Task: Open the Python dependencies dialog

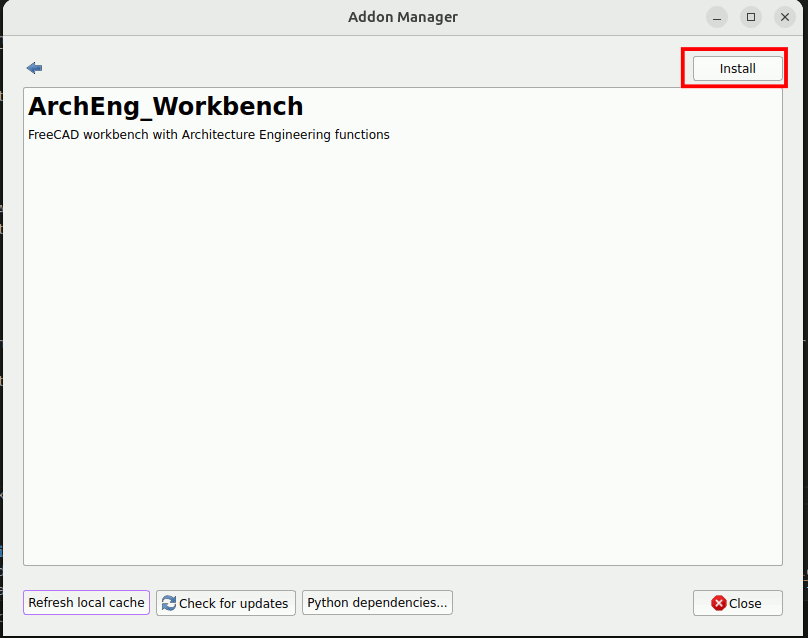Action: 377,603
